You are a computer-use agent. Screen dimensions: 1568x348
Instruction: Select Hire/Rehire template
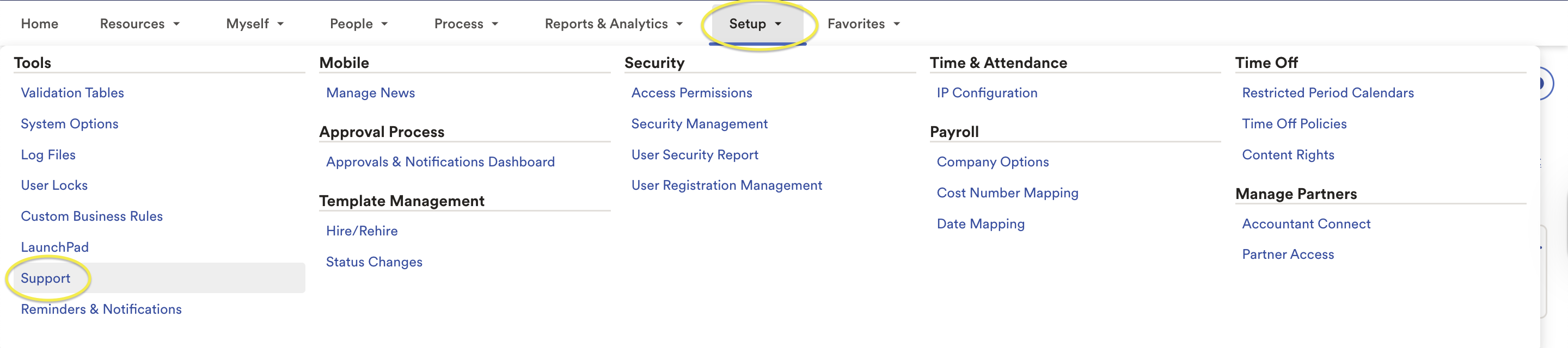362,231
